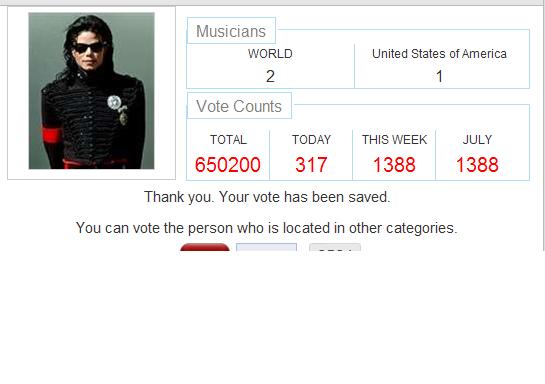Click the United States of America label
Viewport: 545px width, 384px height.
coord(439,54)
